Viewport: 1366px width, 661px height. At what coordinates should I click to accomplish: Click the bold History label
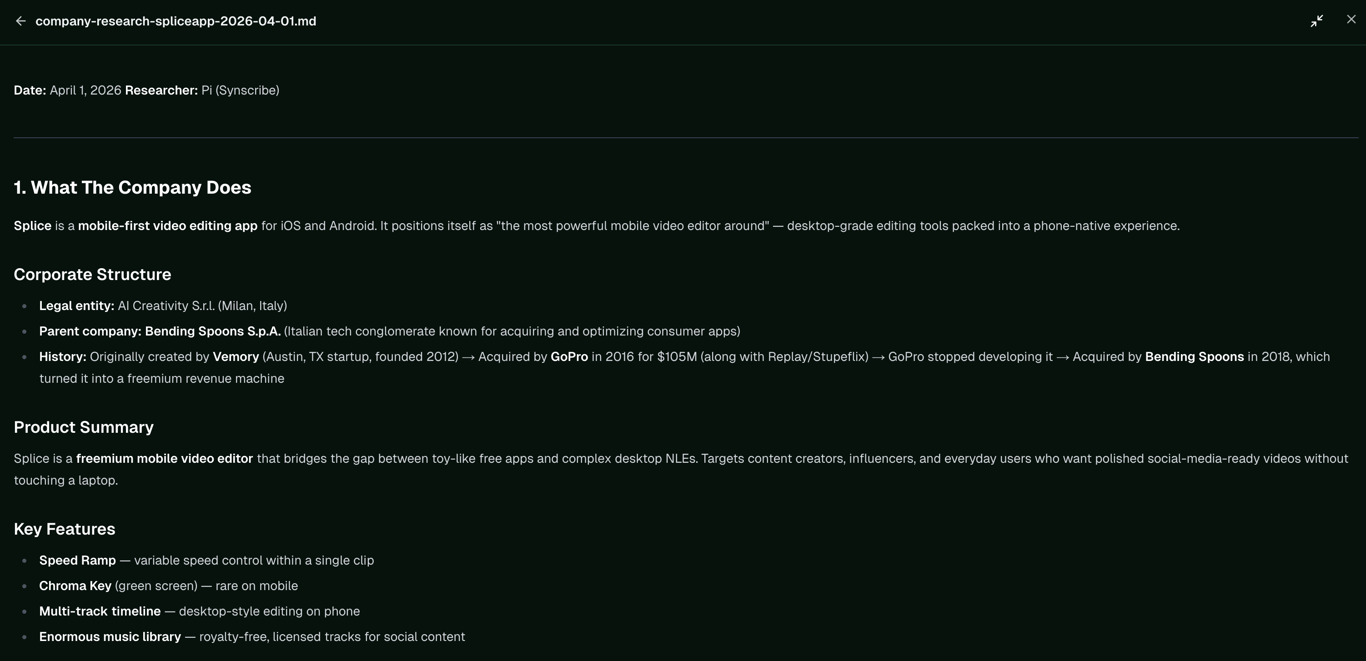(63, 357)
